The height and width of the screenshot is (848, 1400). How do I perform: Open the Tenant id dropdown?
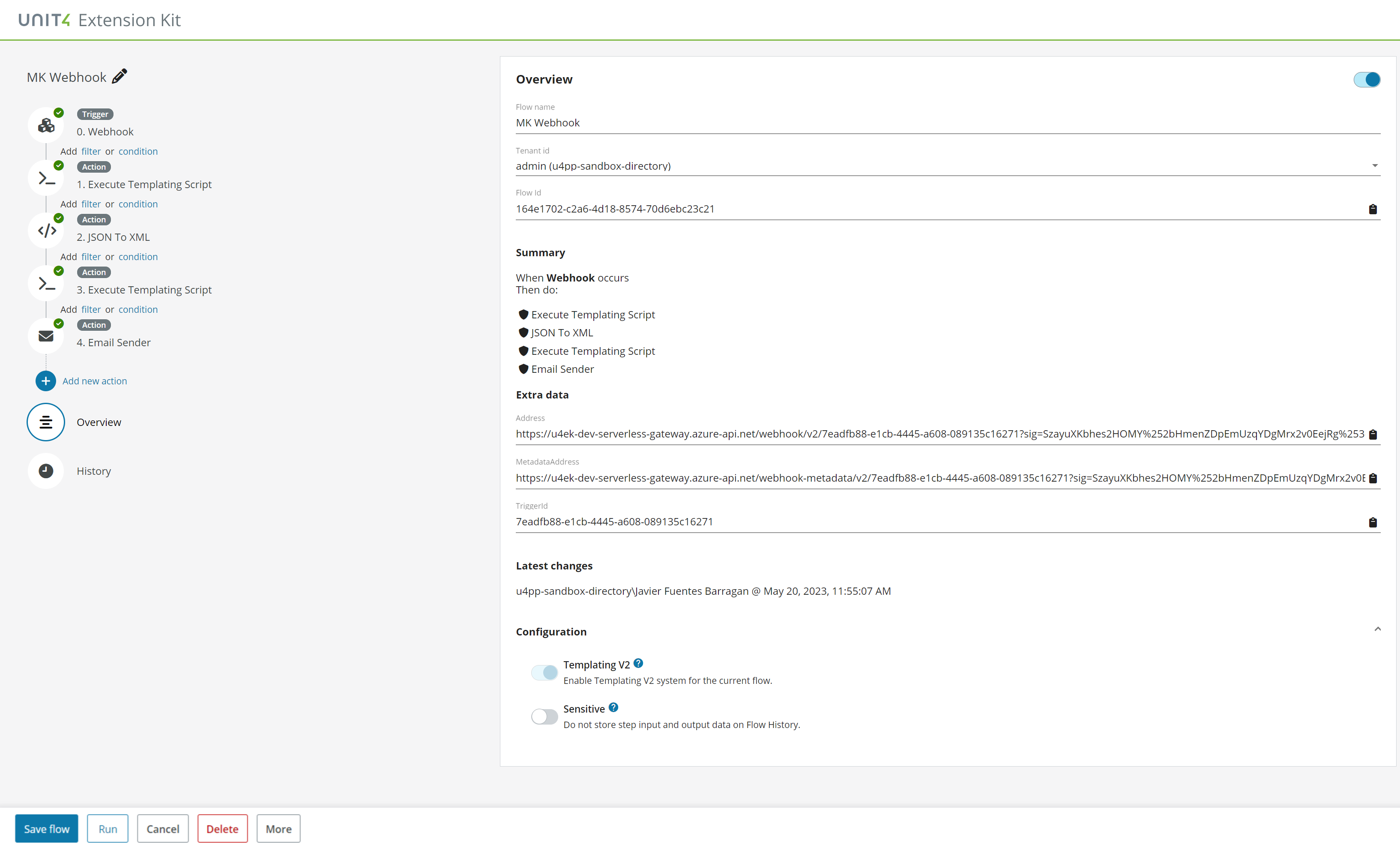948,166
